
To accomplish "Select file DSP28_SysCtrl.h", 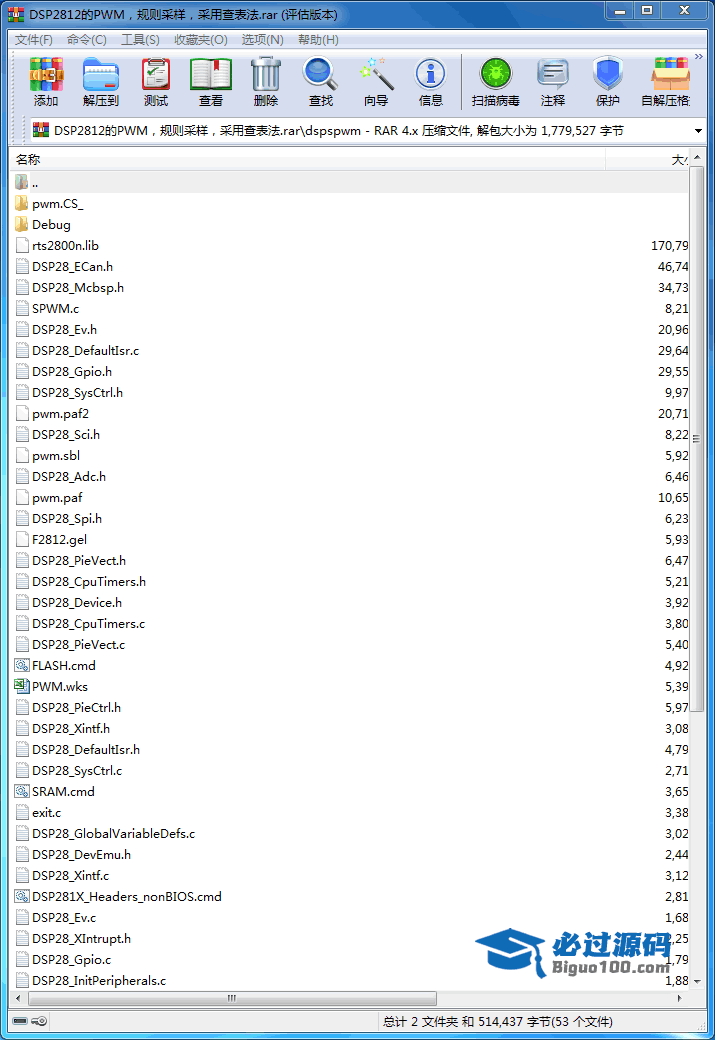I will tap(77, 393).
